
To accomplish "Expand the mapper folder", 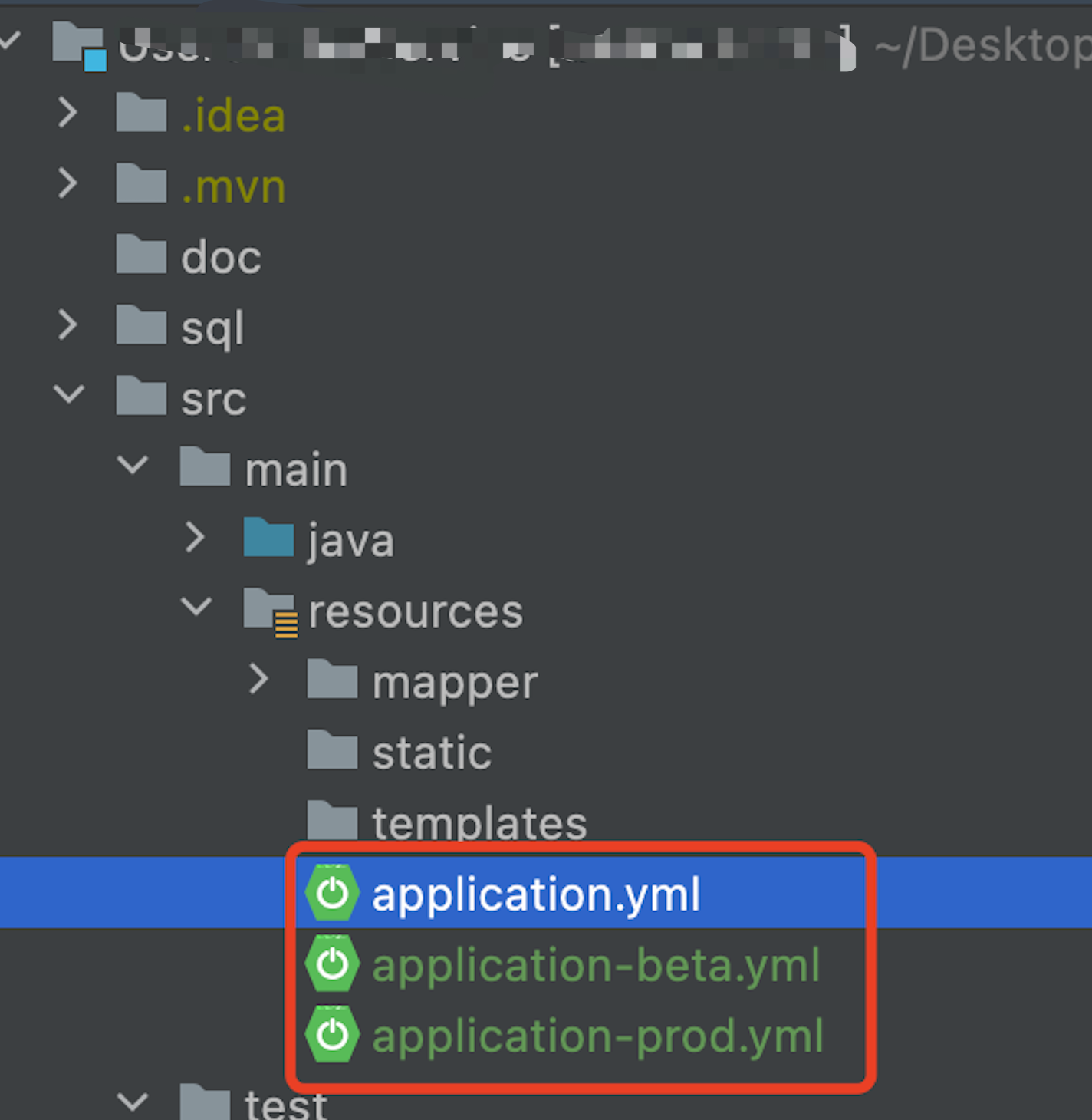I will click(259, 679).
